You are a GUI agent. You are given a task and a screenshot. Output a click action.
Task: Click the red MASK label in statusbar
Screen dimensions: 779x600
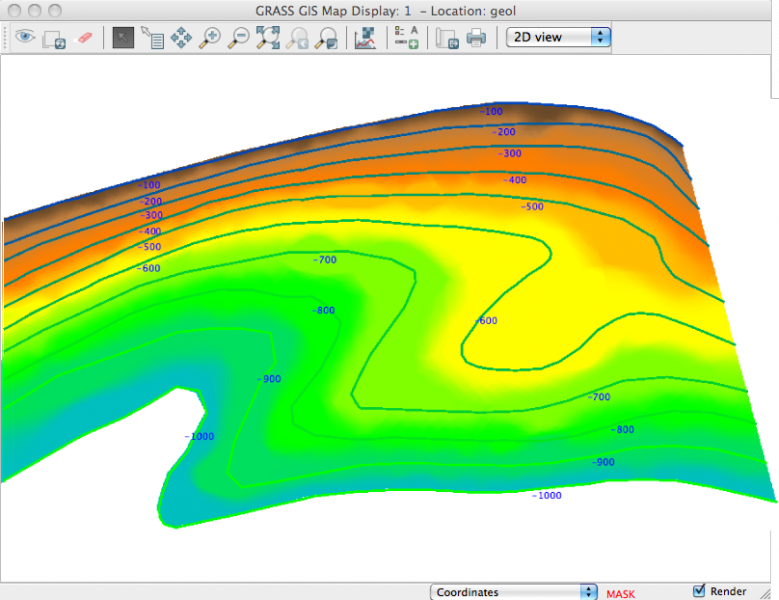click(x=620, y=594)
